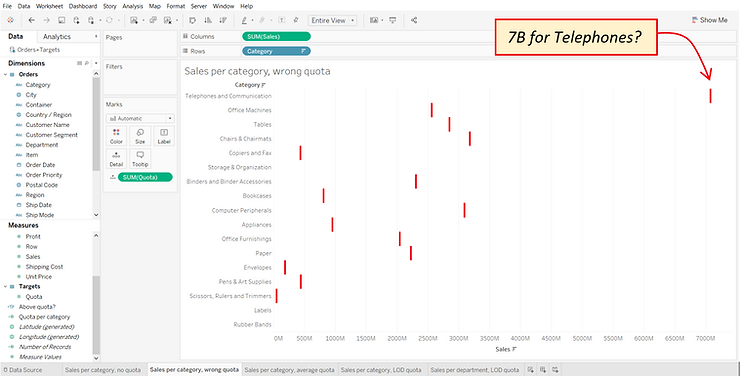Click the Pause auto updates icon
This screenshot has width=740, height=376.
pos(91,20)
